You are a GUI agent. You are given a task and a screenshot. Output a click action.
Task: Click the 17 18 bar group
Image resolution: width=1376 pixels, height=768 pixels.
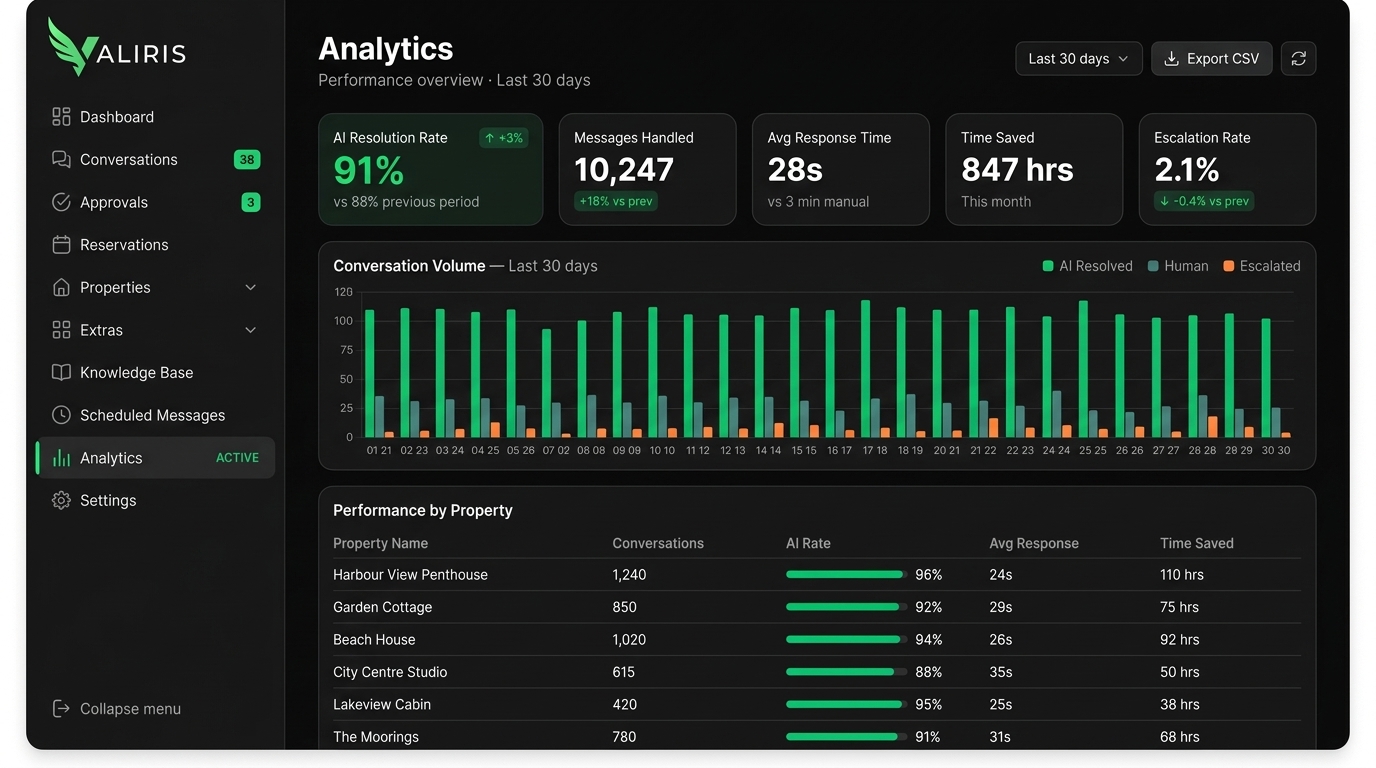point(875,369)
